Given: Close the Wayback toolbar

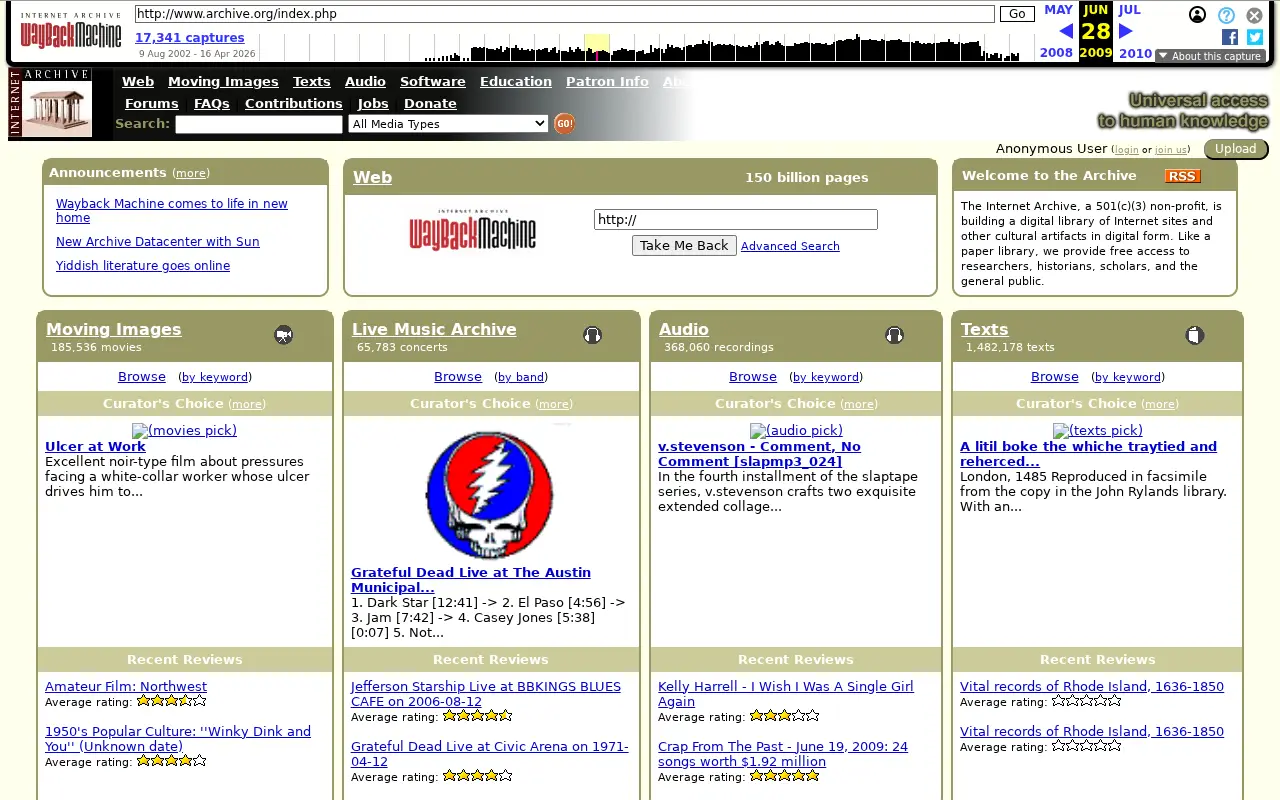Looking at the screenshot, I should tap(1254, 15).
